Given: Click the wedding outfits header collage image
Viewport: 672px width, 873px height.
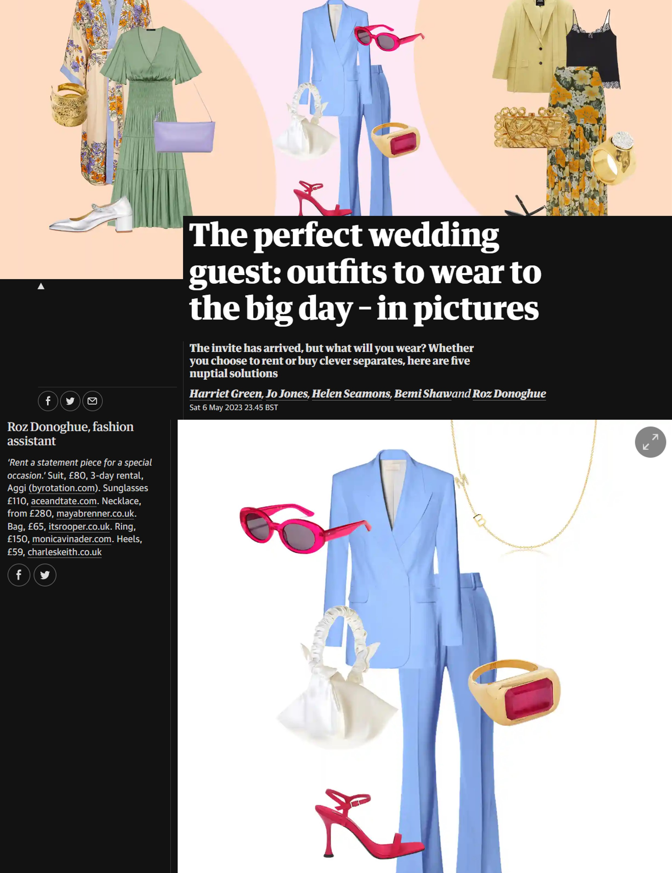Looking at the screenshot, I should coord(336,108).
